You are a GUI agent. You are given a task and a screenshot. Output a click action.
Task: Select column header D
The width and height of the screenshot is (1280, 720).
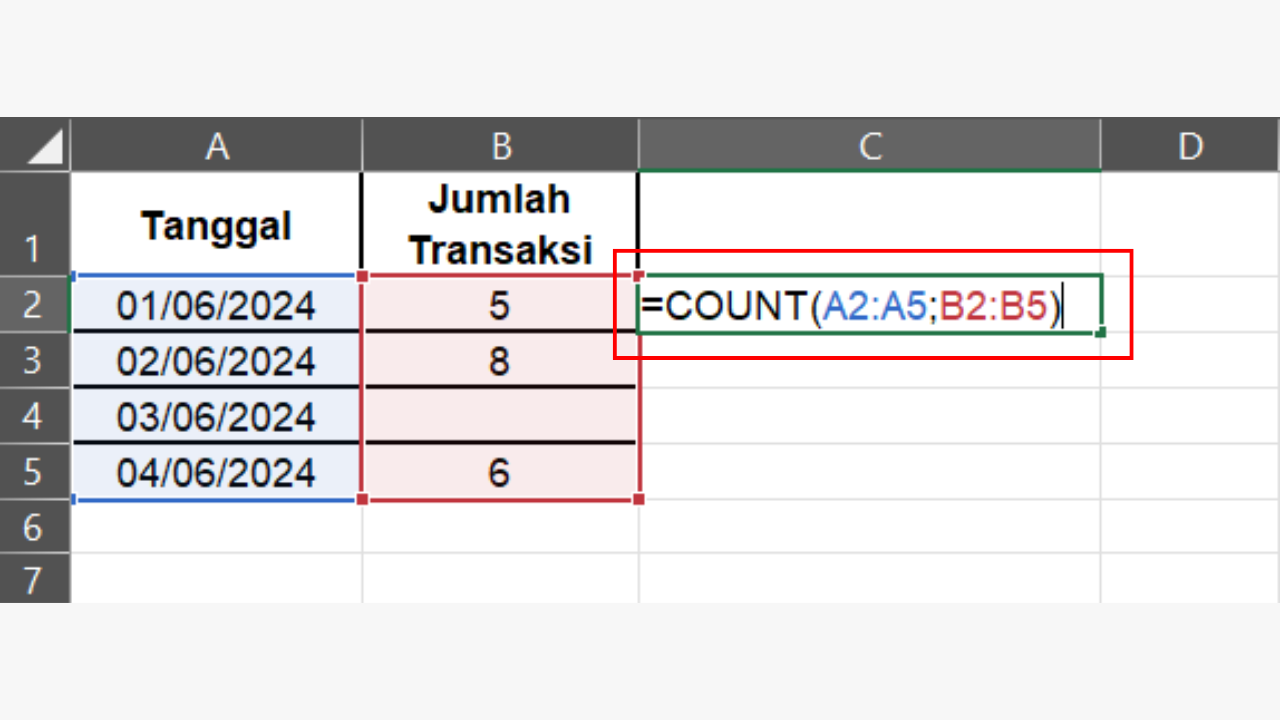(1190, 144)
